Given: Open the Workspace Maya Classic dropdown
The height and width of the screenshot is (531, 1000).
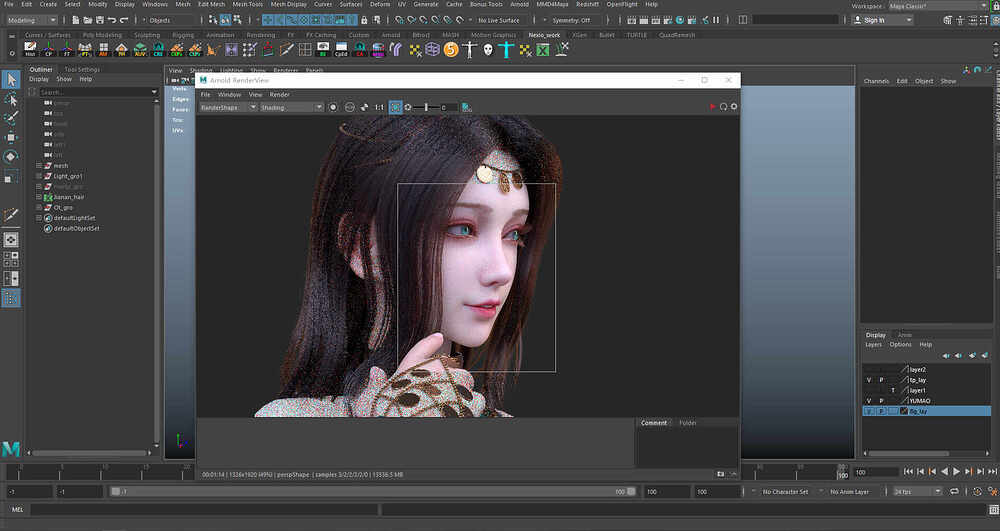Looking at the screenshot, I should 937,6.
